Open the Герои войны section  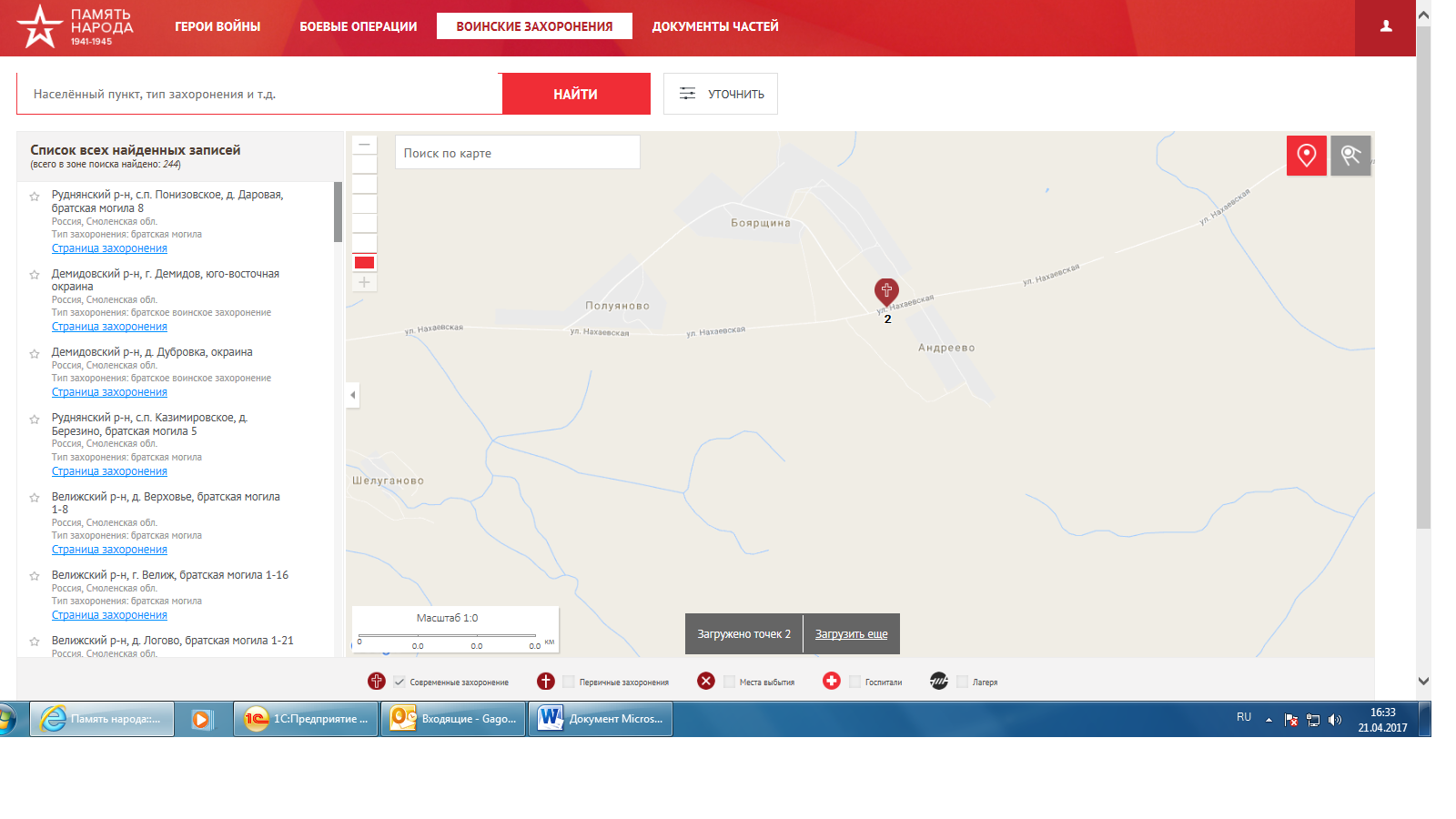[x=217, y=26]
